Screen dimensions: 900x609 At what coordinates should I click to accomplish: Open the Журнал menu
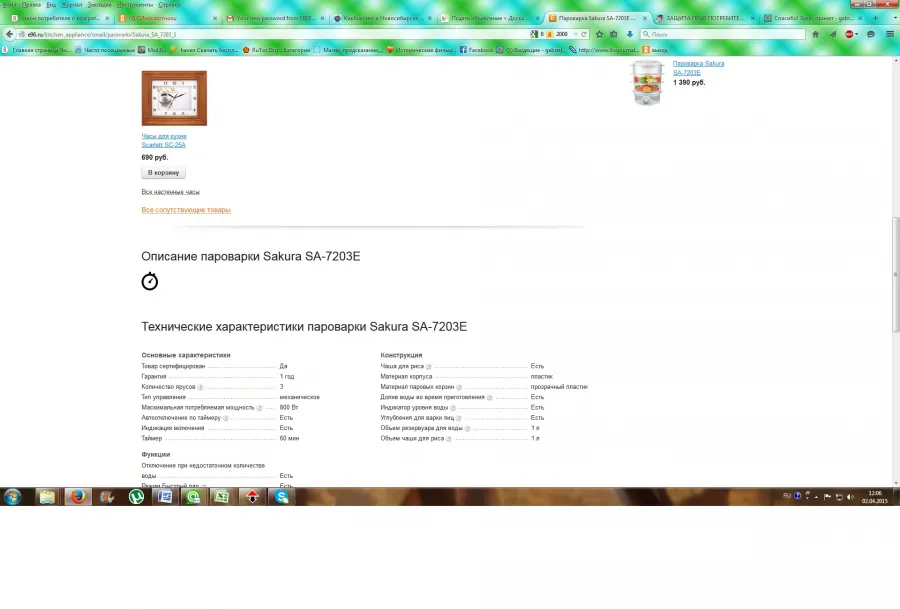click(72, 5)
